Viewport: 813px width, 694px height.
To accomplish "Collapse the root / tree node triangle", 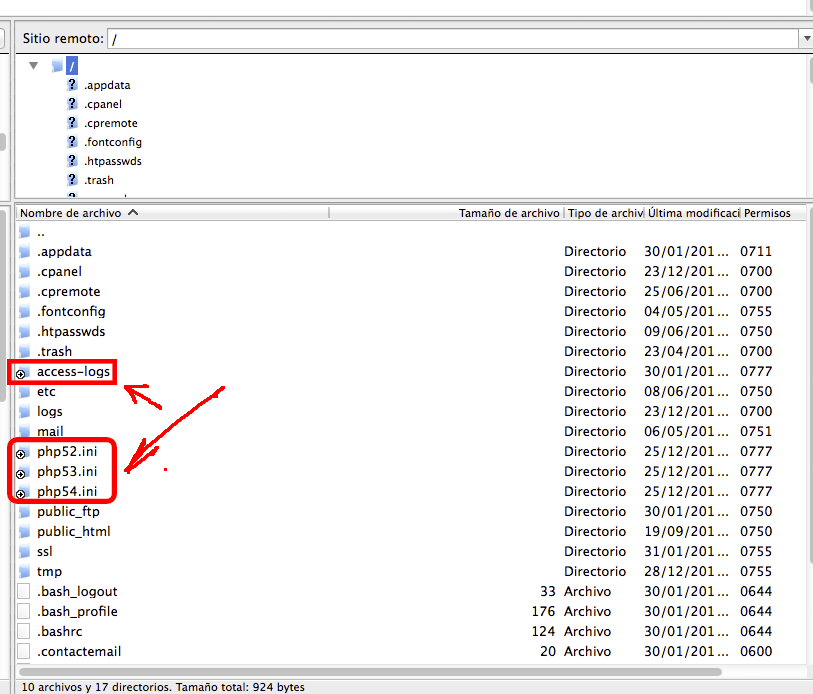I will click(x=34, y=66).
